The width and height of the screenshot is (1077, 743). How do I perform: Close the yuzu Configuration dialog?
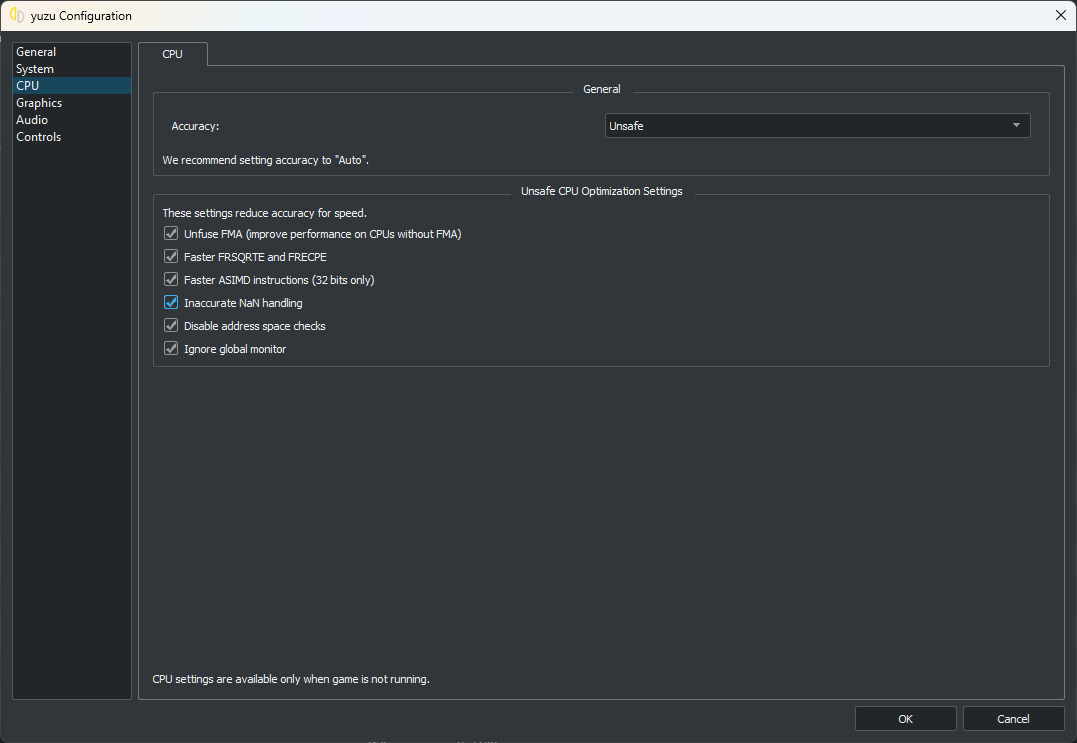tap(1060, 15)
